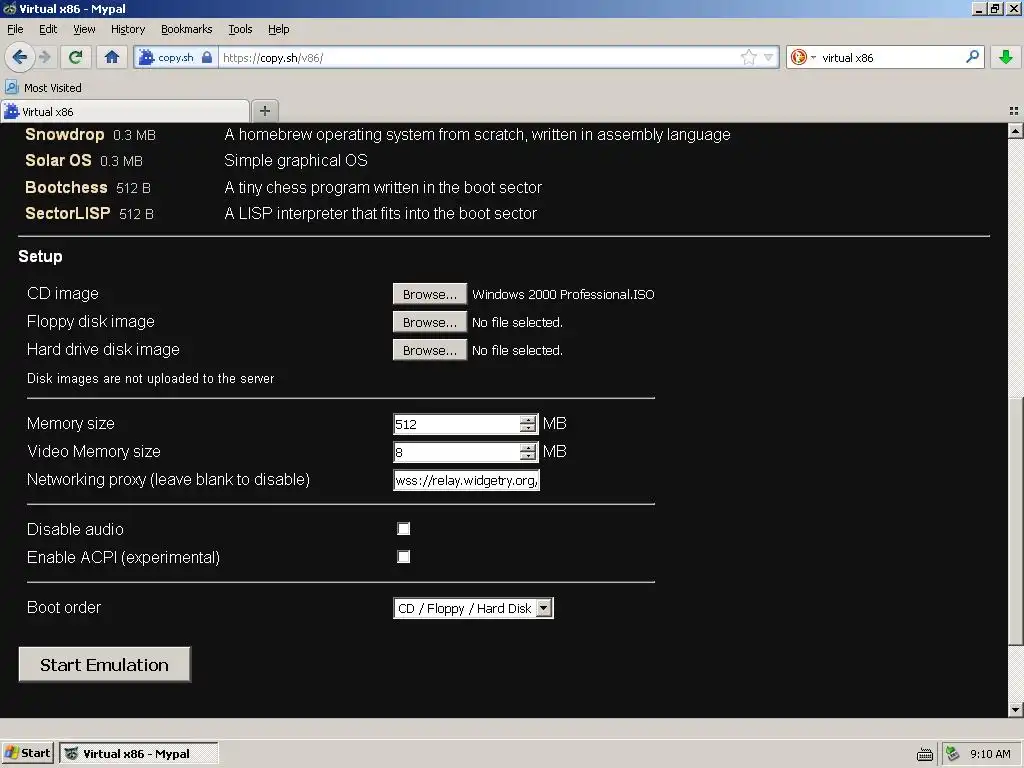This screenshot has width=1024, height=768.
Task: Click the forward navigation arrow
Action: 45,57
